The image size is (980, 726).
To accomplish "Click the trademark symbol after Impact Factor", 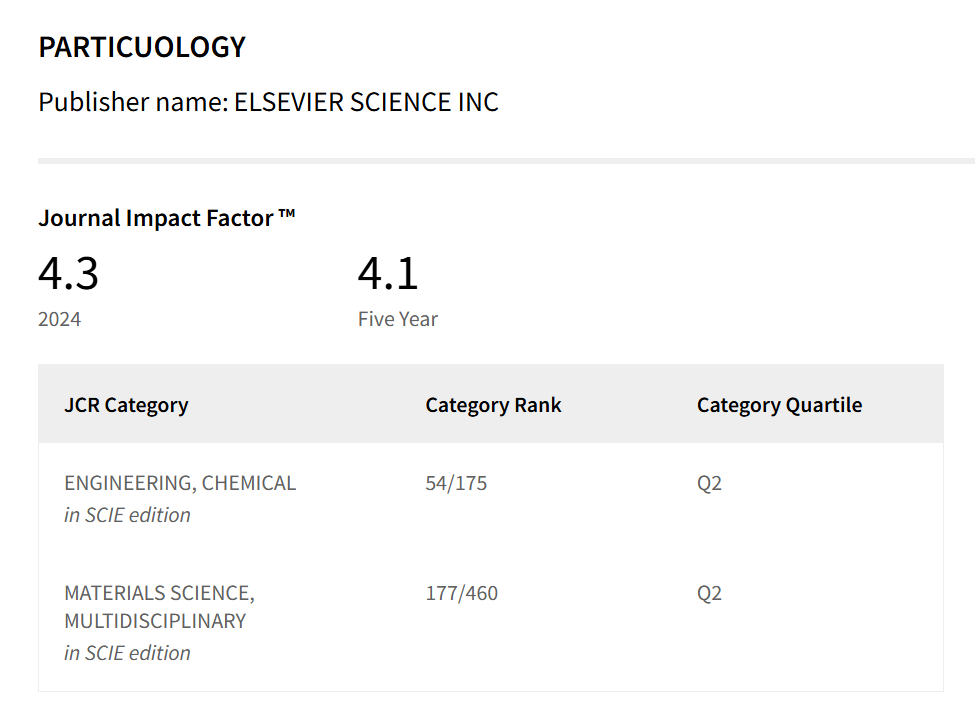I will point(287,214).
